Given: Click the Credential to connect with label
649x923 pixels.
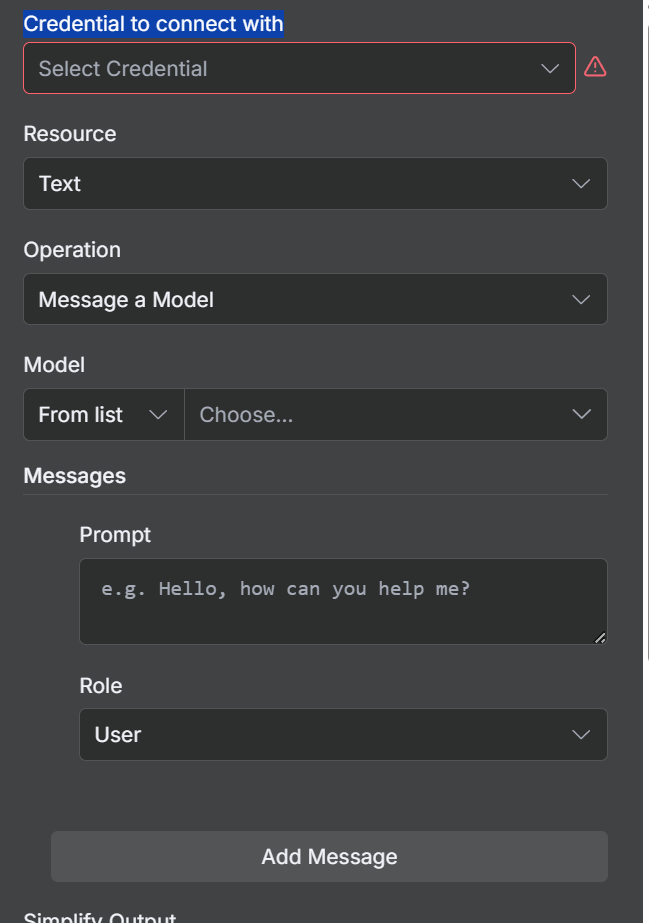Looking at the screenshot, I should click(153, 24).
